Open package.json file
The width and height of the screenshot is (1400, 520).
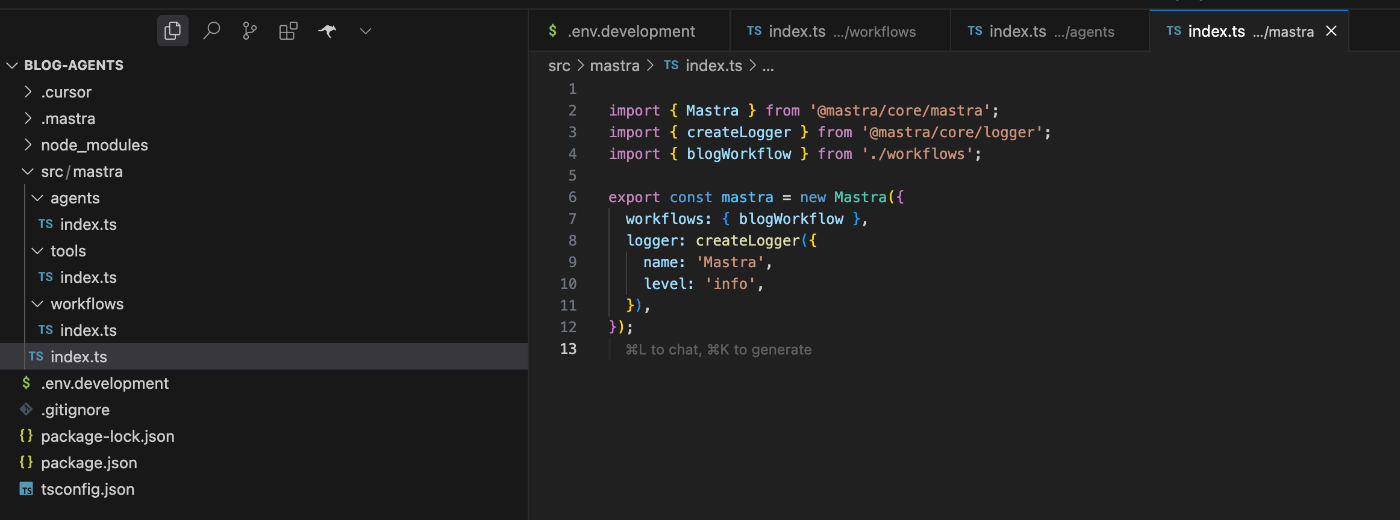(264, 463)
